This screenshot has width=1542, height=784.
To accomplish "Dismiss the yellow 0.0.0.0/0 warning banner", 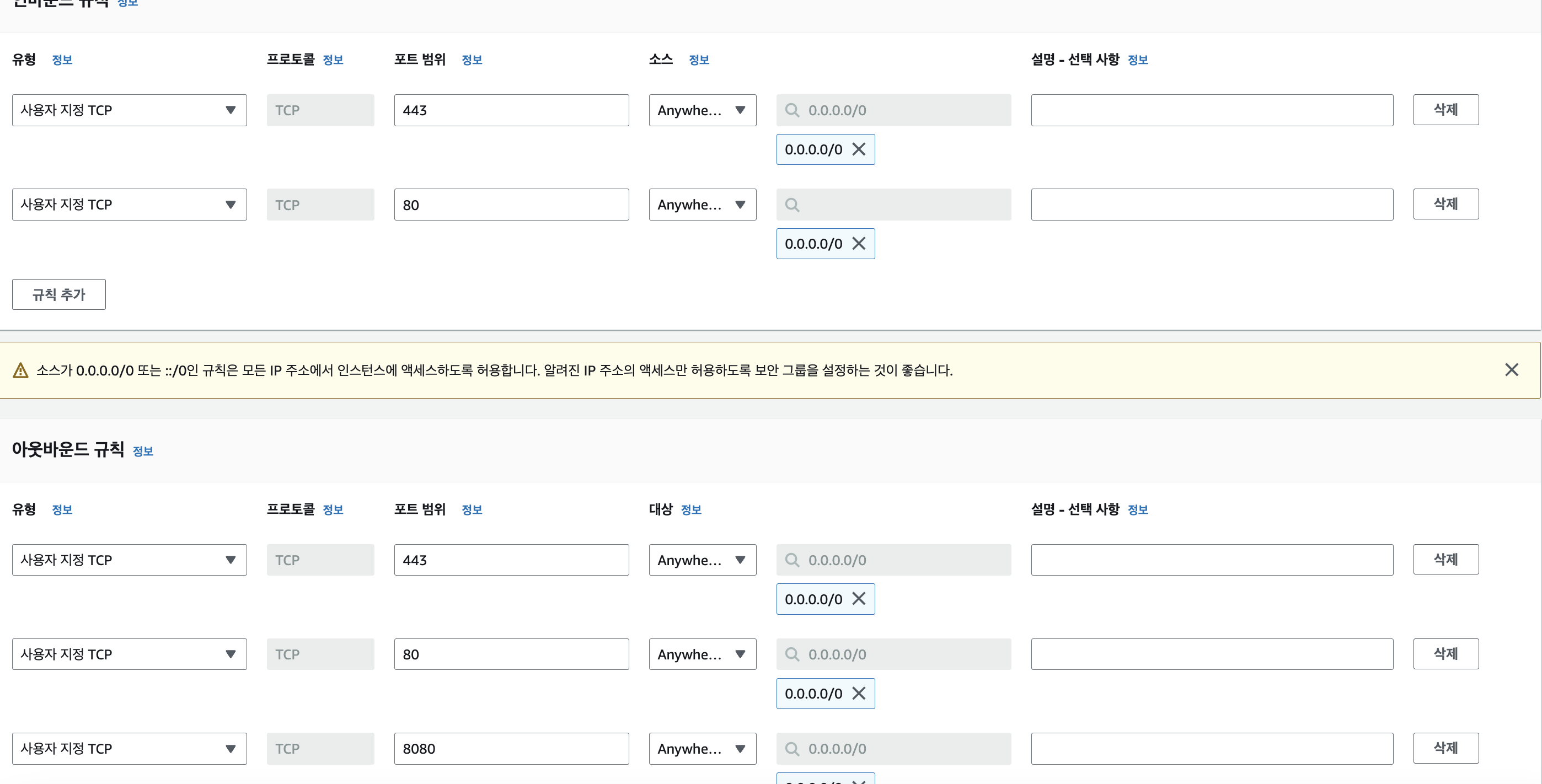I will (x=1512, y=370).
